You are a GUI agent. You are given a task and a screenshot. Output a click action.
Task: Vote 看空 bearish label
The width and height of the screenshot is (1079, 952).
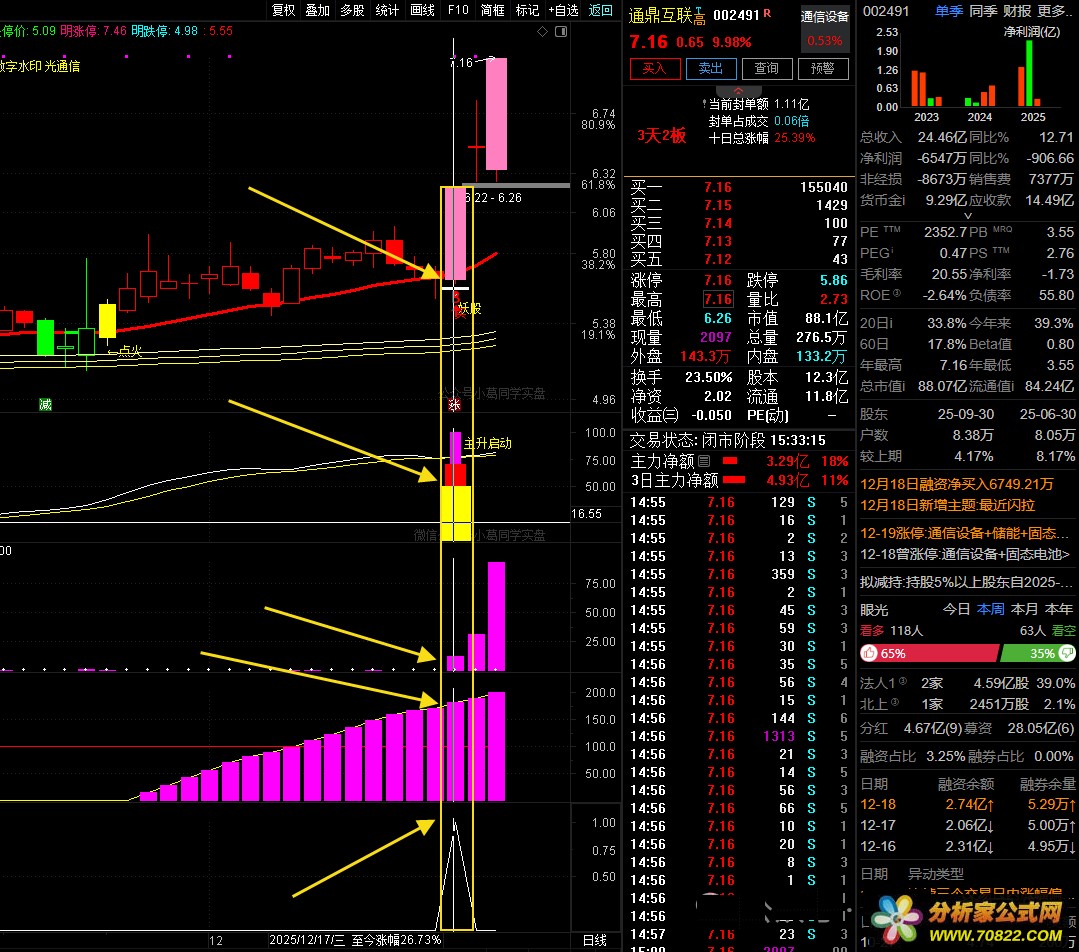click(x=1064, y=631)
